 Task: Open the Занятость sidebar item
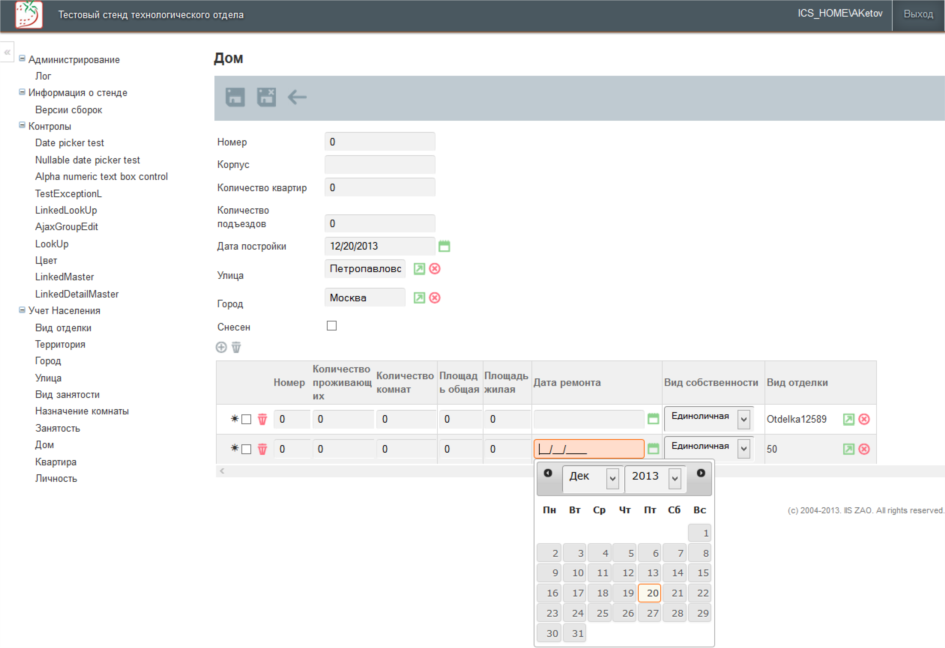57,428
